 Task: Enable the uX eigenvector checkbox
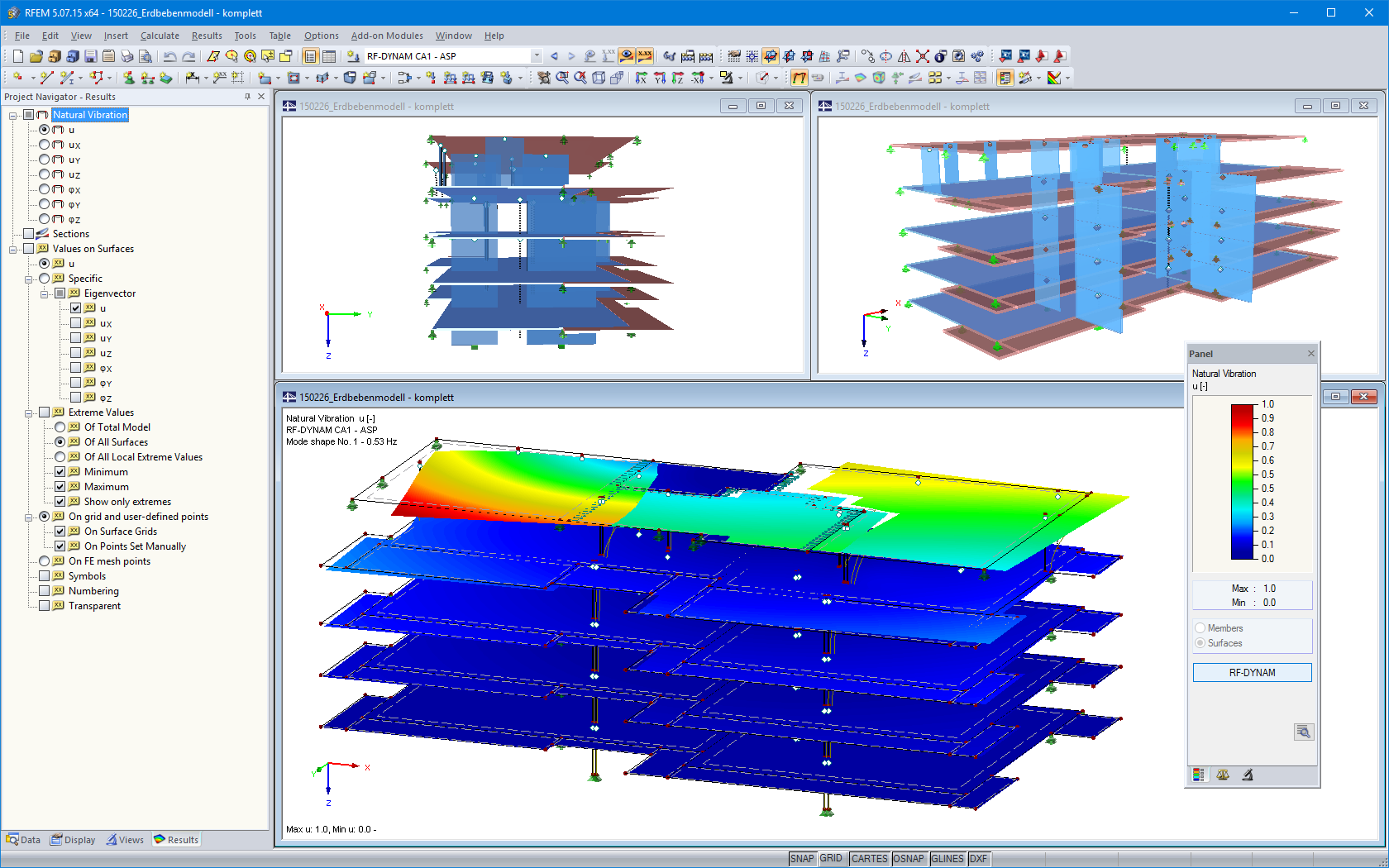click(x=75, y=322)
